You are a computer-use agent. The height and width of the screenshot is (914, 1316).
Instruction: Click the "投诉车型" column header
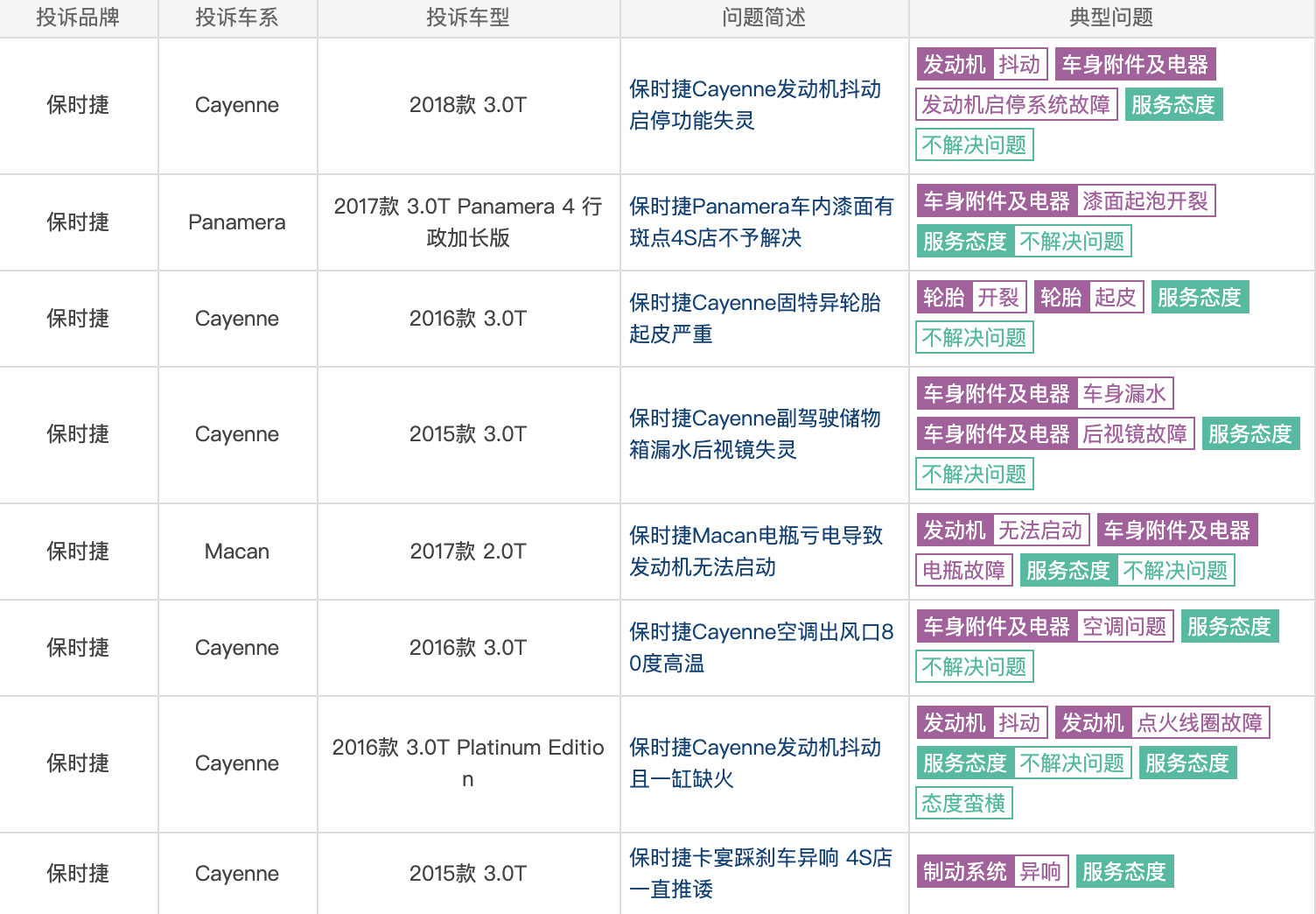point(468,18)
